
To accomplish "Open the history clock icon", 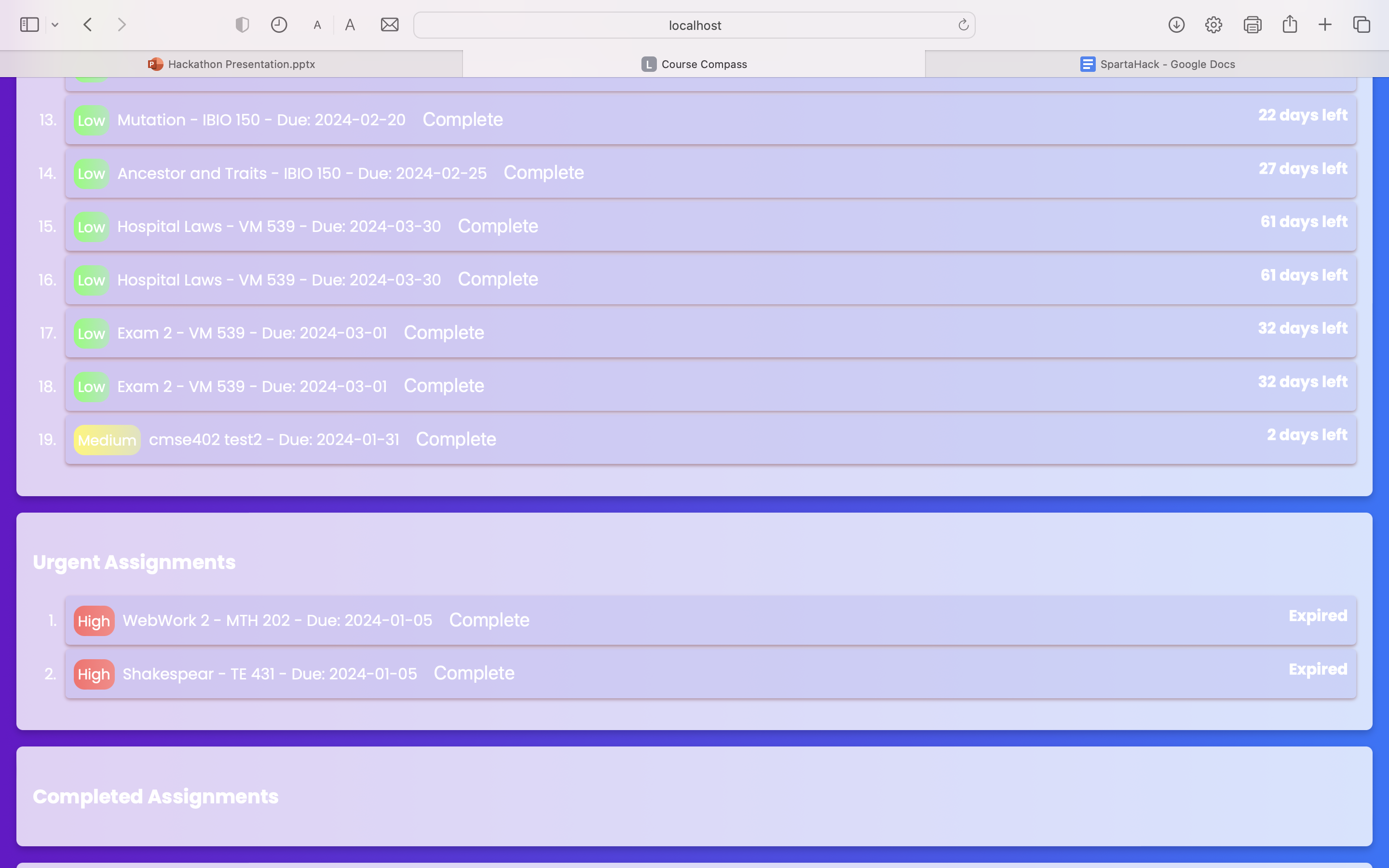I will click(x=279, y=25).
